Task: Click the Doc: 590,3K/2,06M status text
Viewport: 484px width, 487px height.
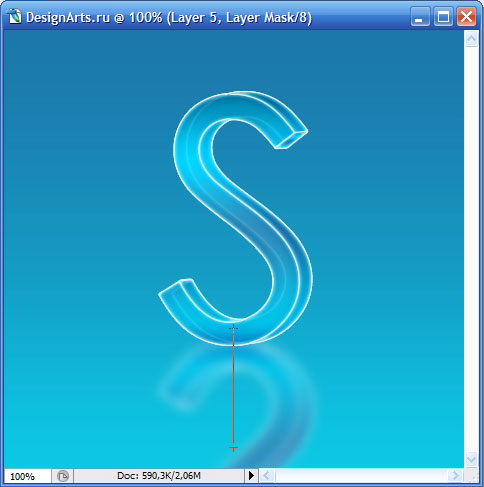Action: pos(159,475)
